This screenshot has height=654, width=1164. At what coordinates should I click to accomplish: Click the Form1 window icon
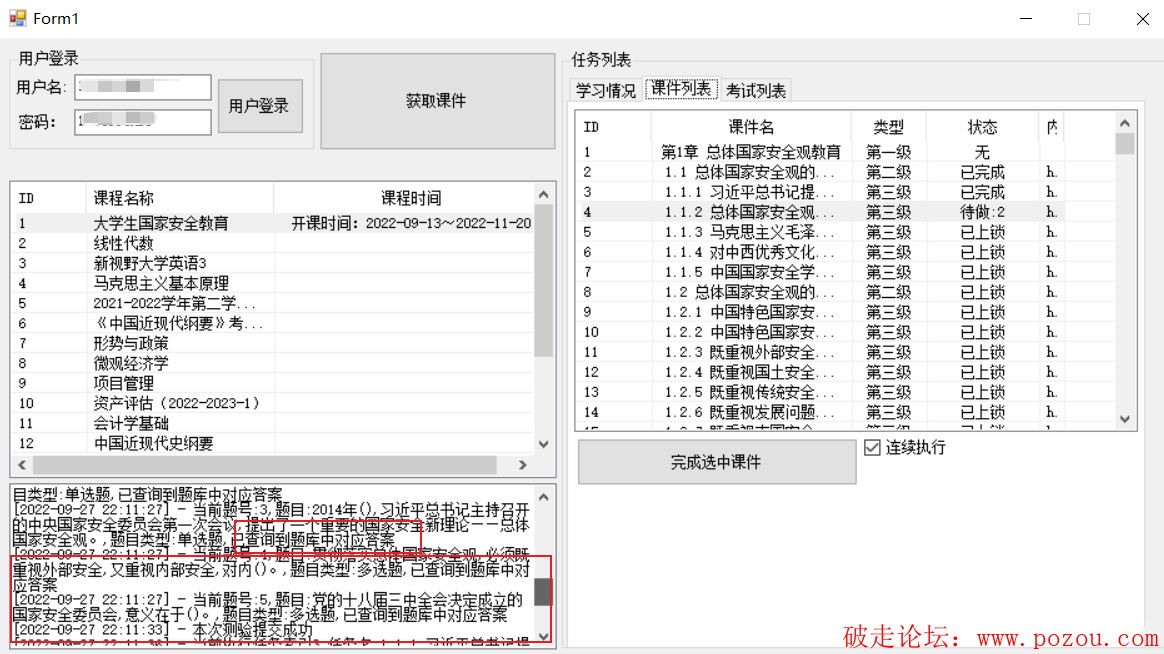click(18, 18)
